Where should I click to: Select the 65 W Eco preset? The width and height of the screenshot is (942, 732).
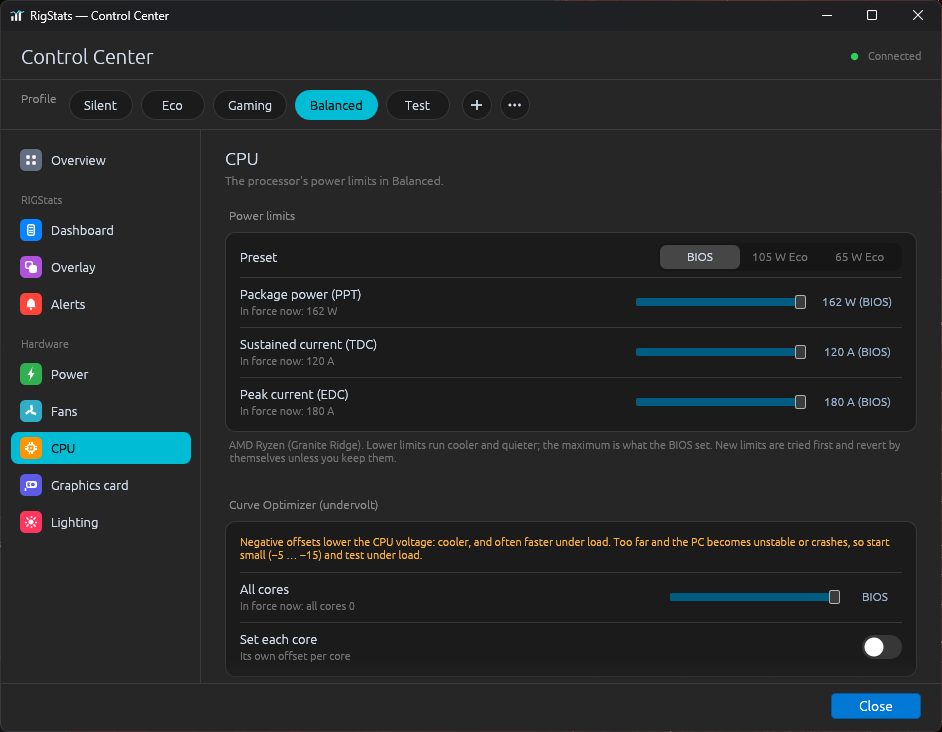(859, 257)
